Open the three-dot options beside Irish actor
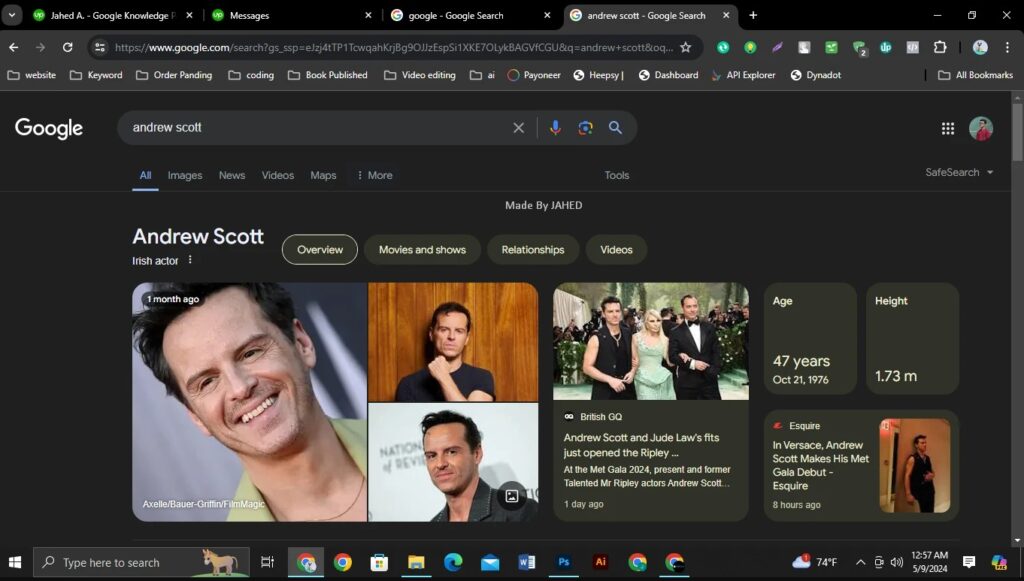The width and height of the screenshot is (1024, 581). (x=190, y=260)
